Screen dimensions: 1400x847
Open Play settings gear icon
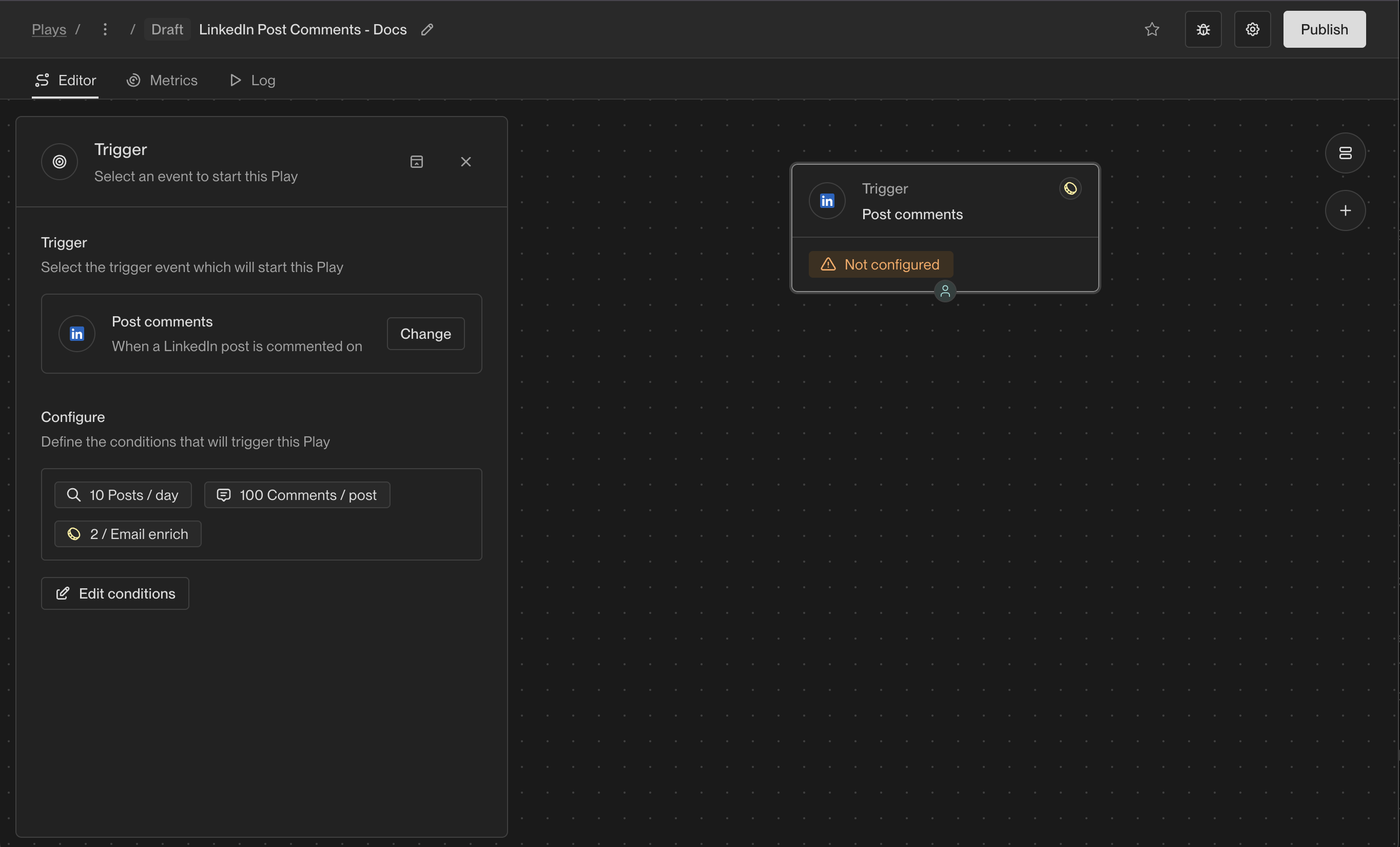1252,29
